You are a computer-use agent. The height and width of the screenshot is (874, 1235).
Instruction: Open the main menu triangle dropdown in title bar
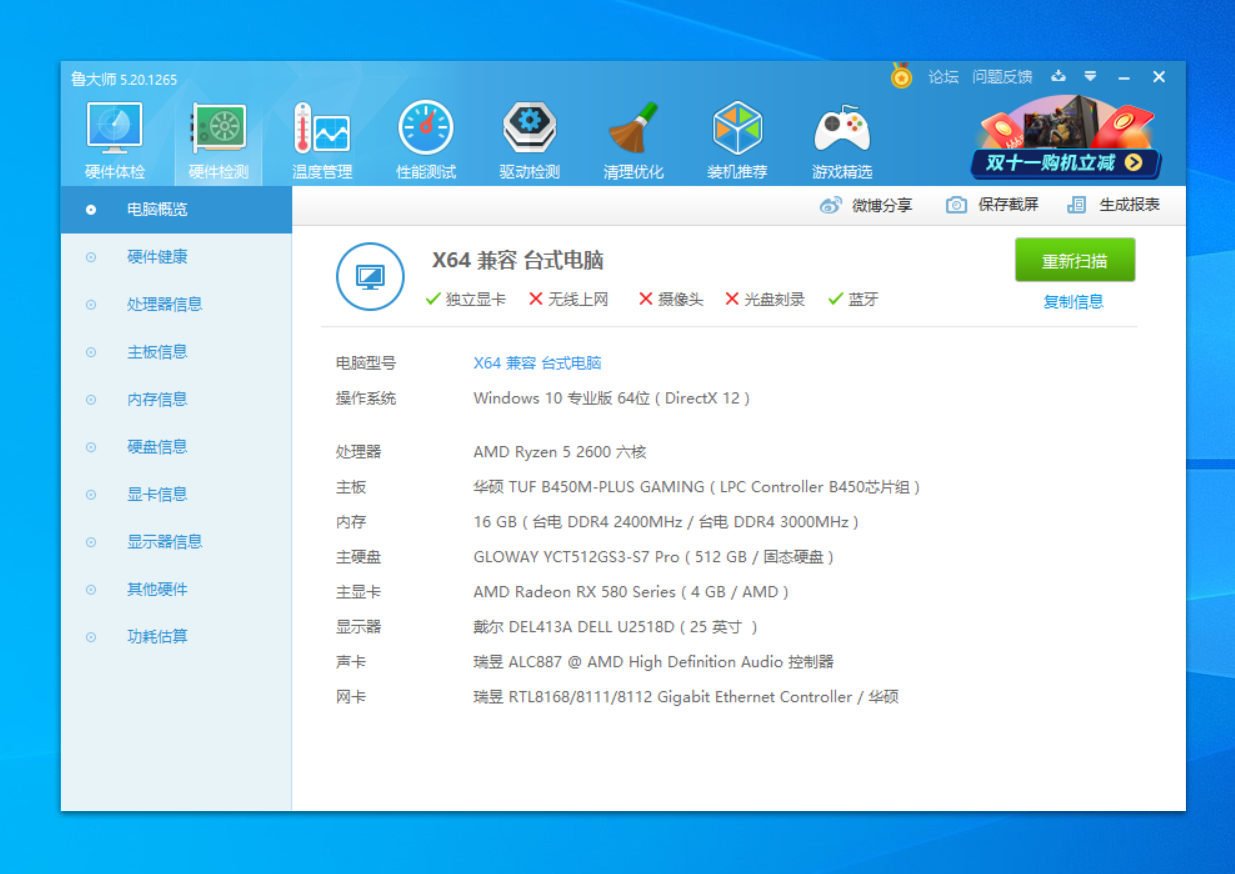pos(1090,76)
